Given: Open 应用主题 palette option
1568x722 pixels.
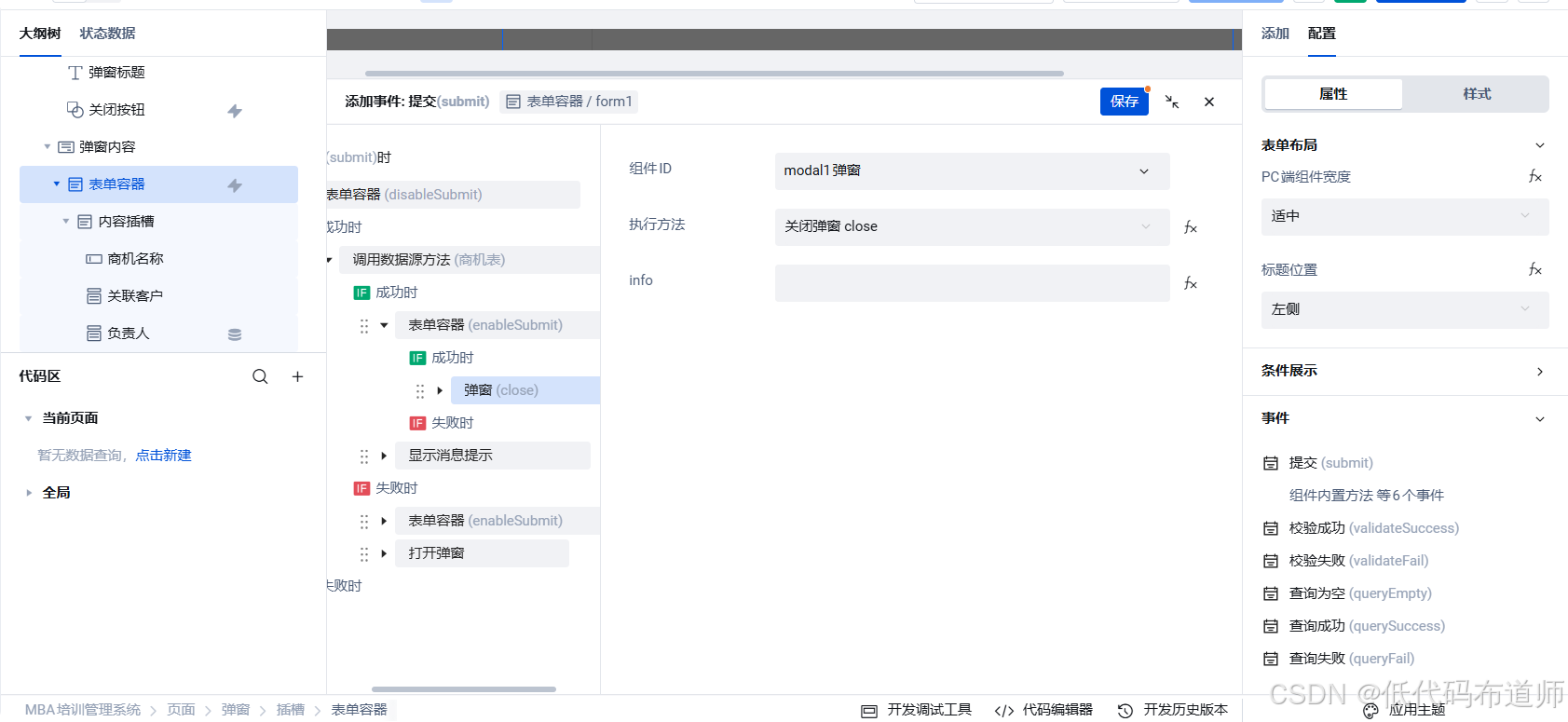Looking at the screenshot, I should [1405, 710].
